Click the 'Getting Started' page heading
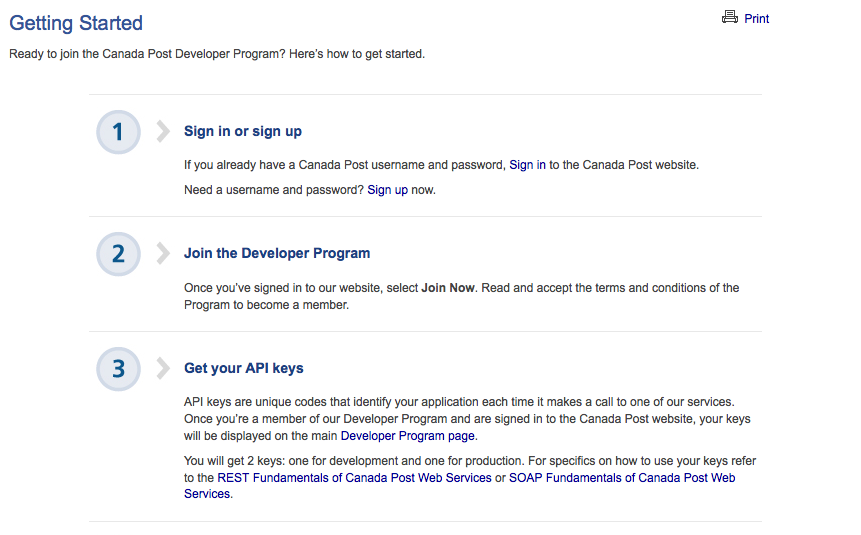Viewport: 861px width, 535px height. click(76, 23)
